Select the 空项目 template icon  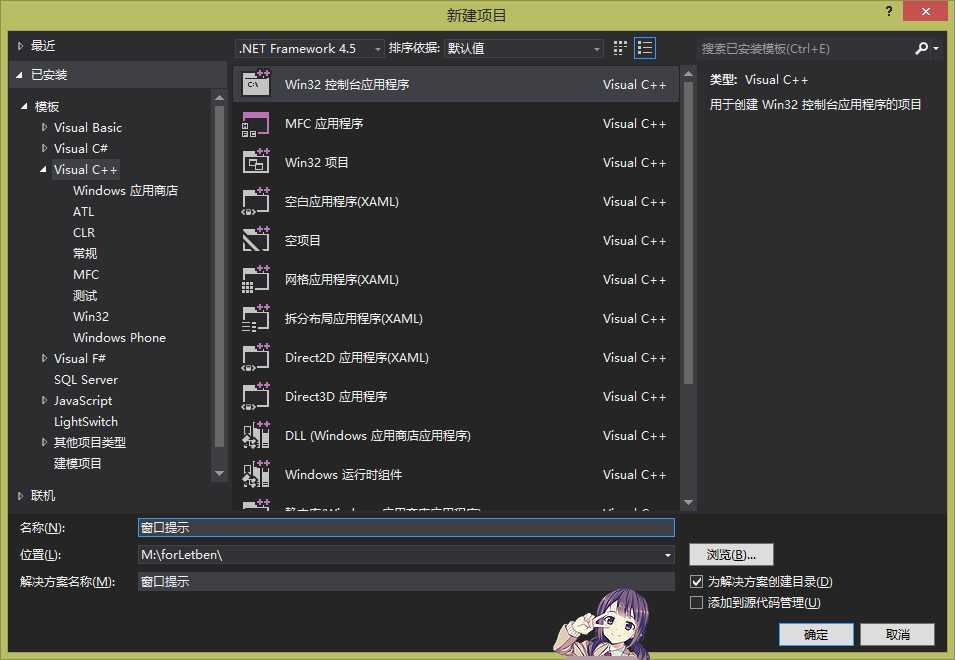pos(256,240)
